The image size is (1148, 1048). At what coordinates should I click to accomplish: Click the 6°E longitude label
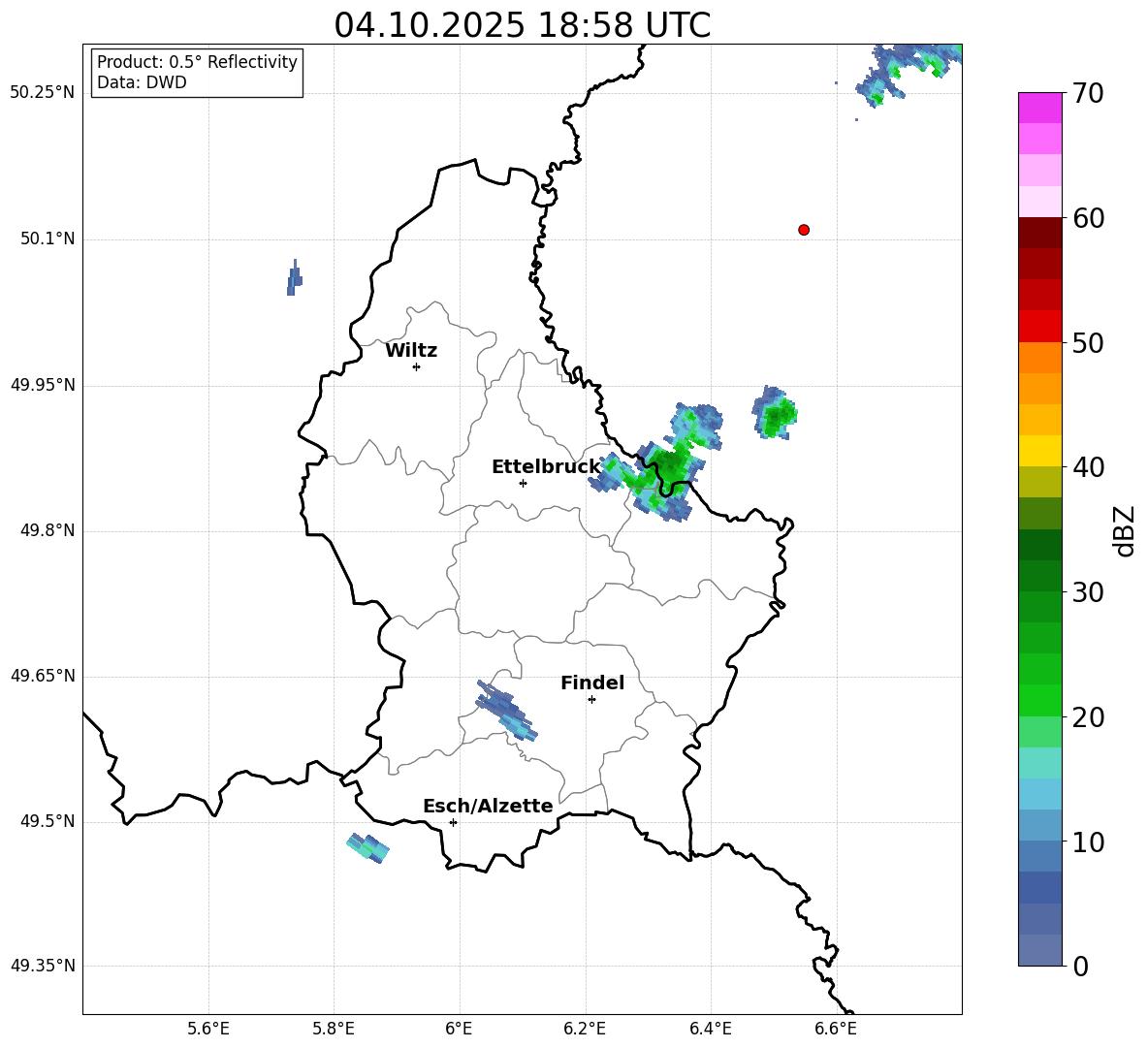click(459, 1029)
